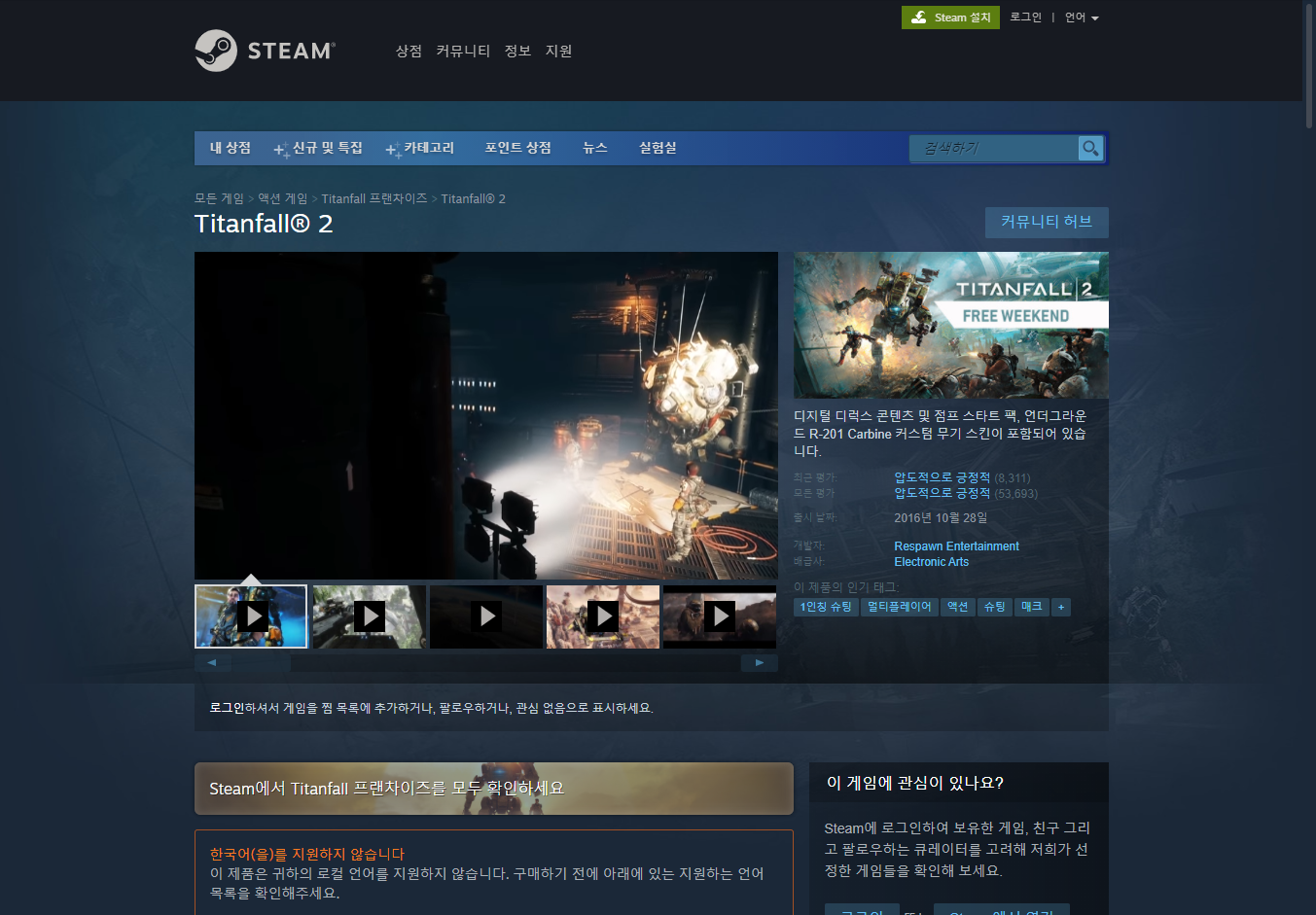Click the 검색하기 search input field
Image resolution: width=1316 pixels, height=915 pixels.
[993, 148]
